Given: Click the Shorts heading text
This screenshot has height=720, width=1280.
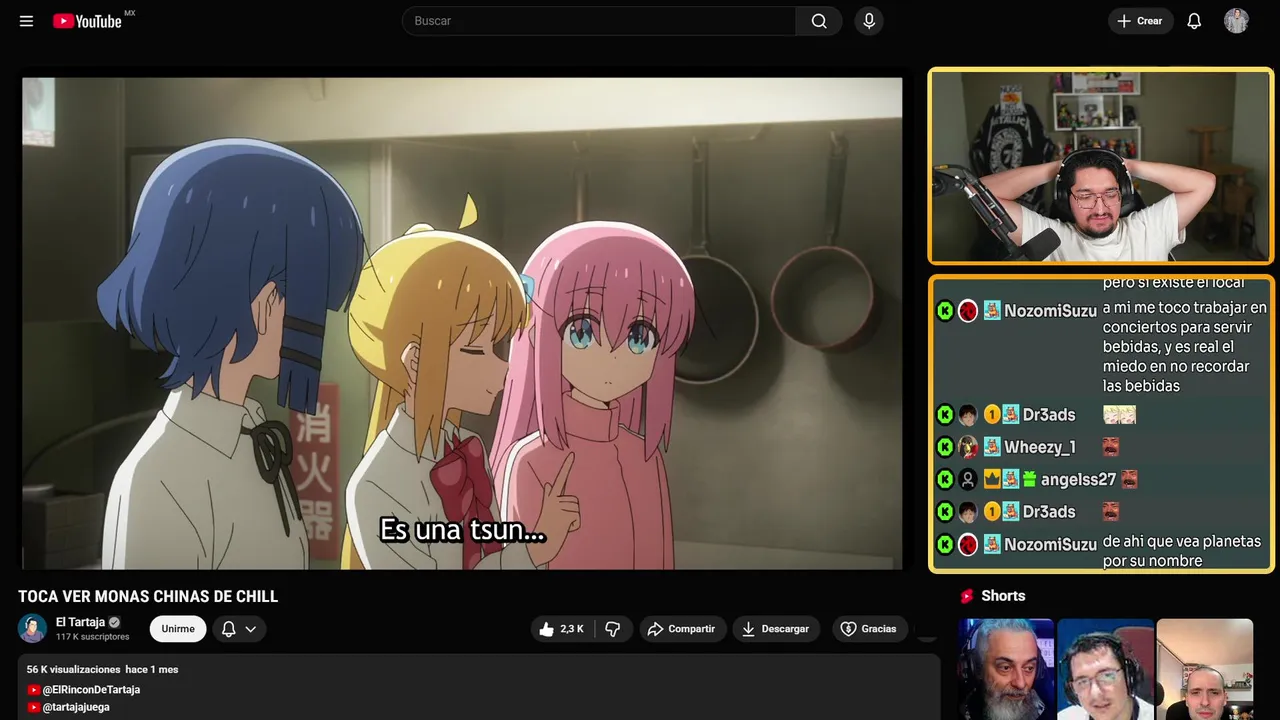Looking at the screenshot, I should 1003,596.
